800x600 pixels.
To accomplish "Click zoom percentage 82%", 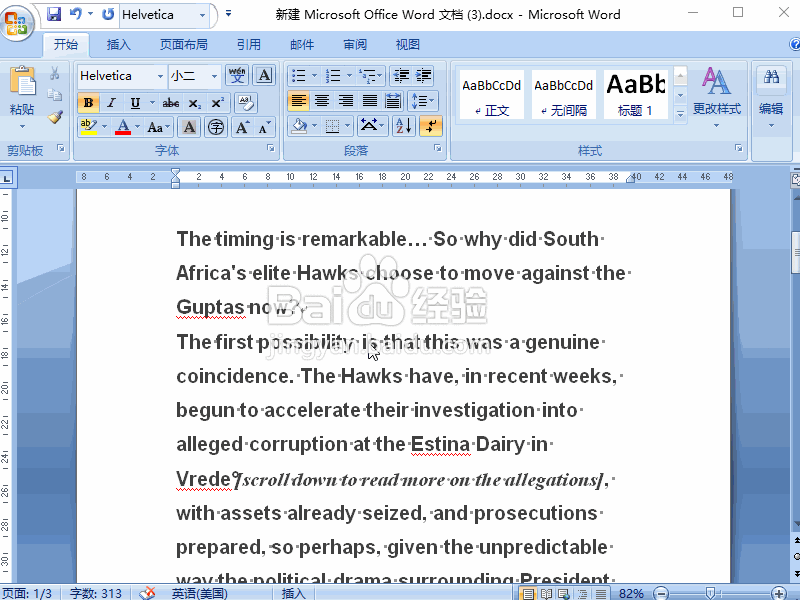I will [631, 593].
